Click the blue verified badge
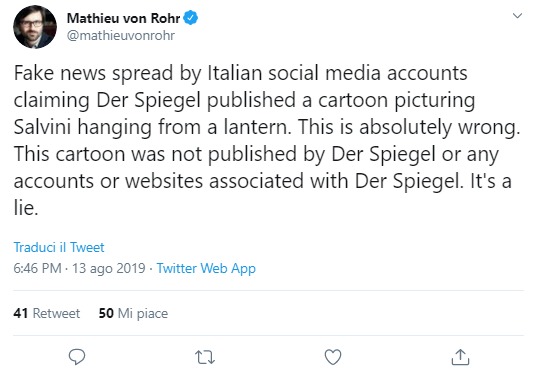Image resolution: width=533 pixels, height=377 pixels. pyautogui.click(x=191, y=18)
